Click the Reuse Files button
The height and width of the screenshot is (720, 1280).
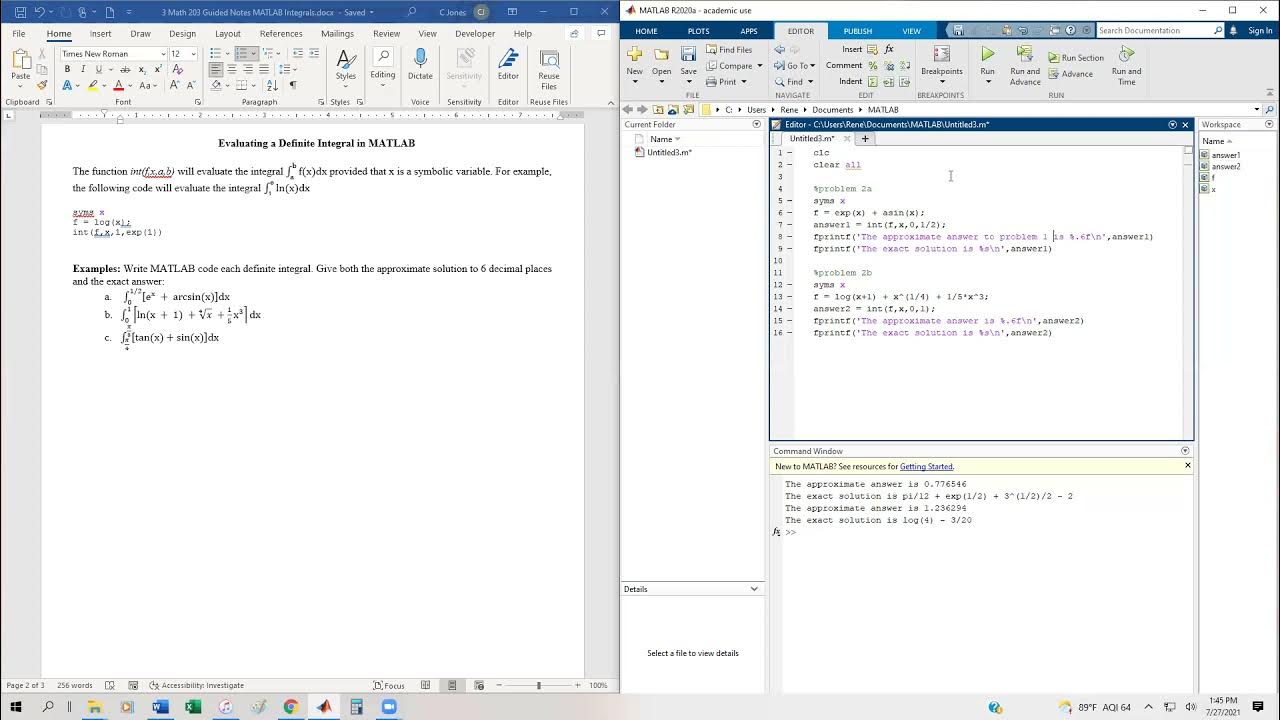[x=549, y=68]
